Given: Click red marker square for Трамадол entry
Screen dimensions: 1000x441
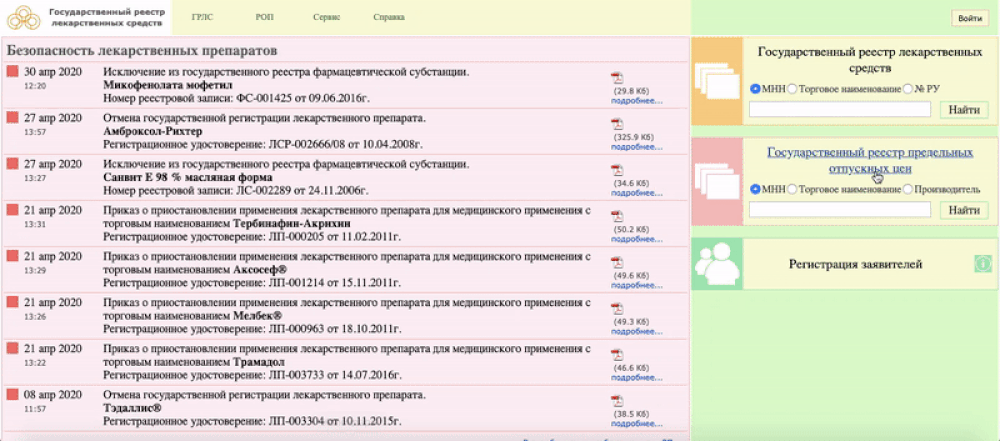Looking at the screenshot, I should click(x=12, y=349).
